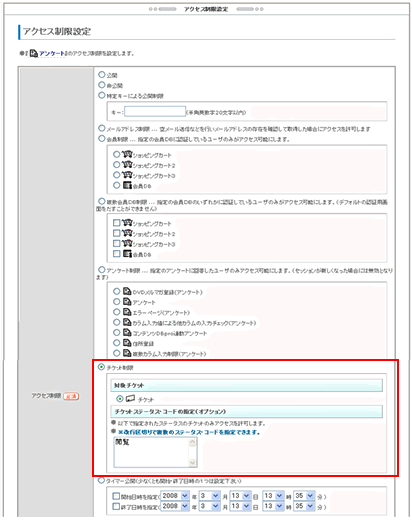Click the アンケート page icon in header sentence

tap(33, 53)
